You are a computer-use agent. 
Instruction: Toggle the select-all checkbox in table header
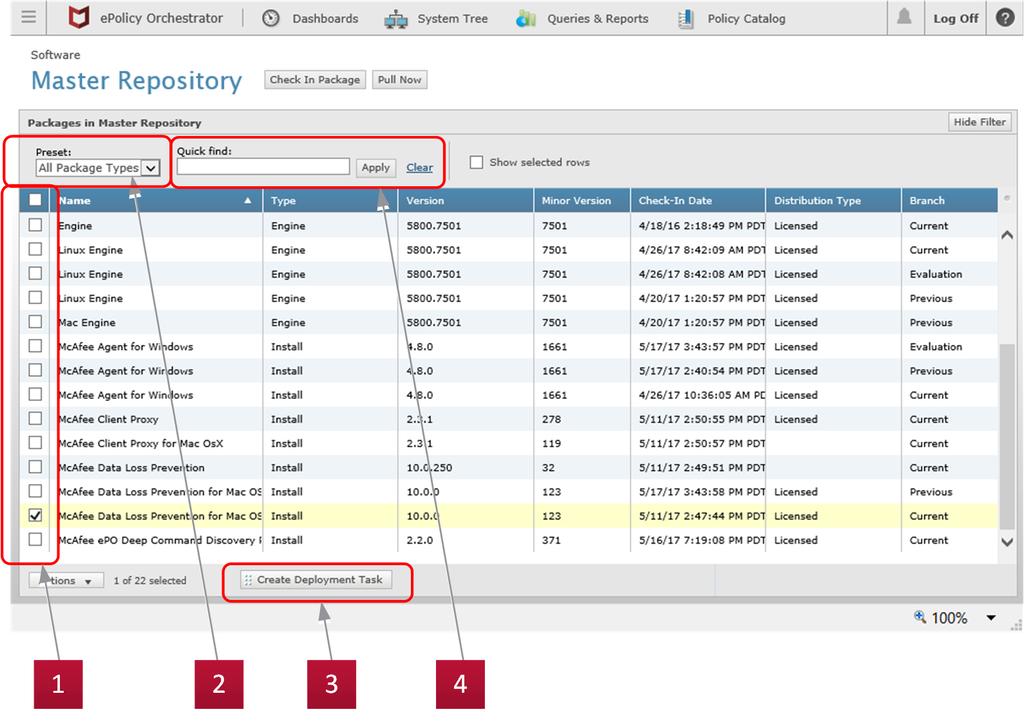pos(35,200)
